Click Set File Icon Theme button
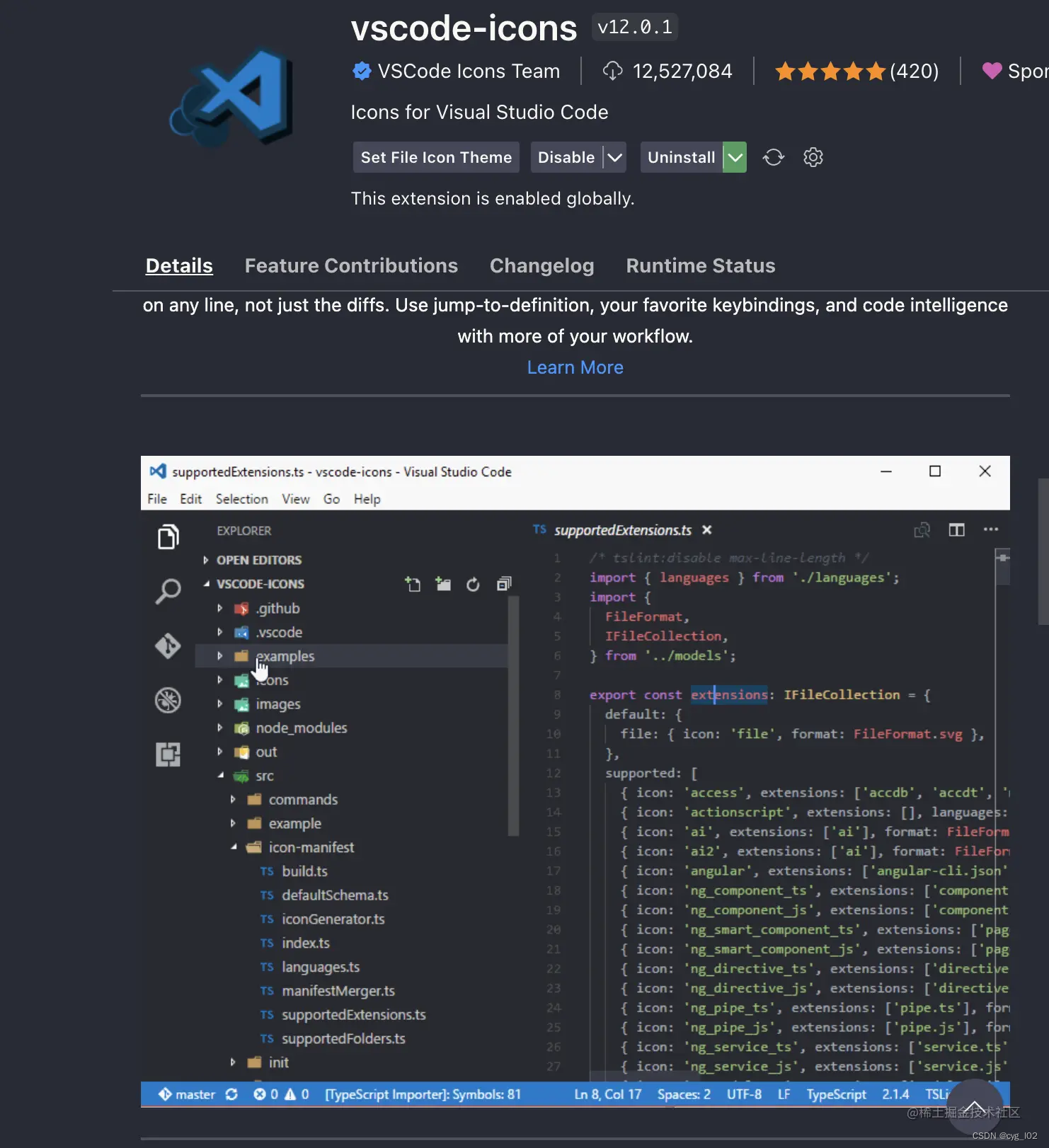Image resolution: width=1049 pixels, height=1148 pixels. pos(436,157)
